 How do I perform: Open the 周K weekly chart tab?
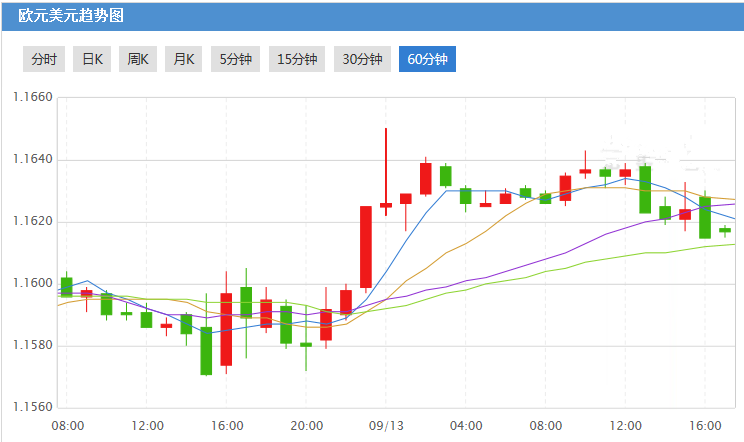pos(138,60)
